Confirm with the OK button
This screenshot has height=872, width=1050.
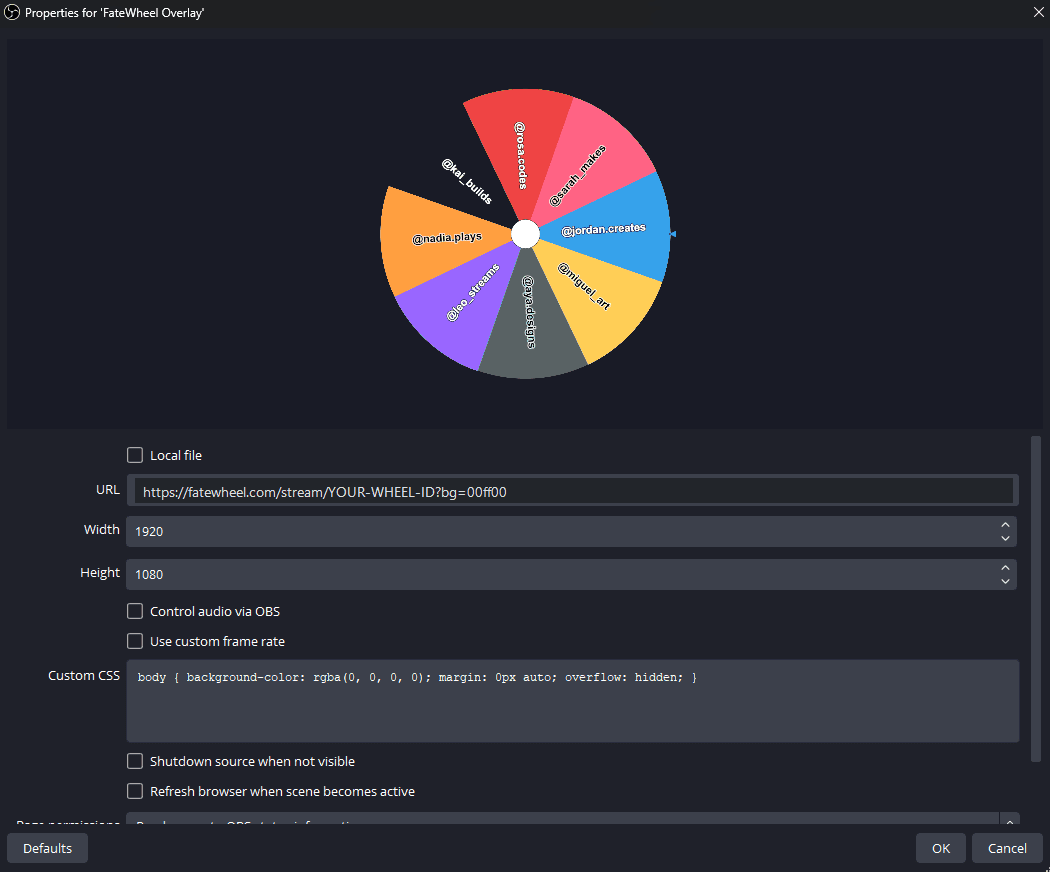pos(941,849)
